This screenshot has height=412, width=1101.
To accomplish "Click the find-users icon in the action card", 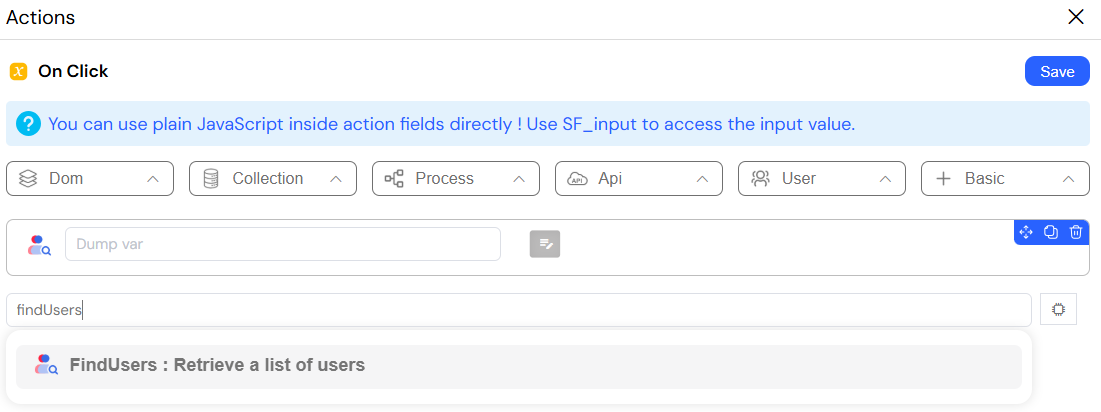I will pyautogui.click(x=39, y=244).
